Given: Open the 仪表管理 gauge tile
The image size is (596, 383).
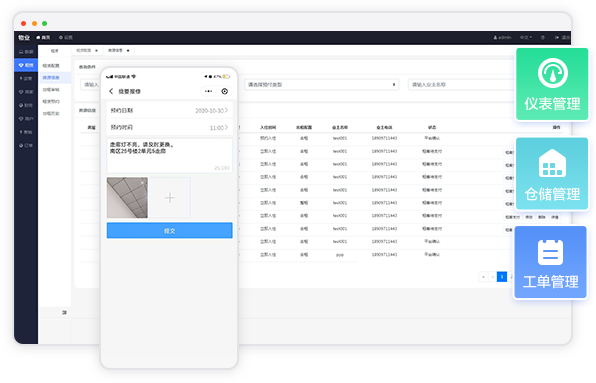Looking at the screenshot, I should coord(552,84).
